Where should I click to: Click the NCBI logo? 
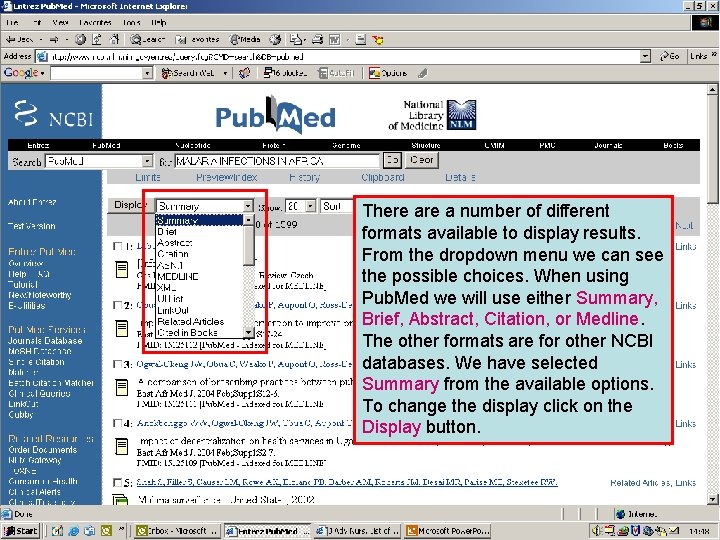[53, 114]
